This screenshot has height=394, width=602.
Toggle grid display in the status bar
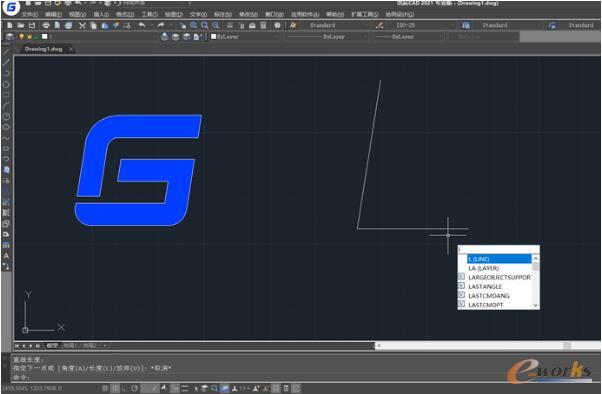(114, 388)
